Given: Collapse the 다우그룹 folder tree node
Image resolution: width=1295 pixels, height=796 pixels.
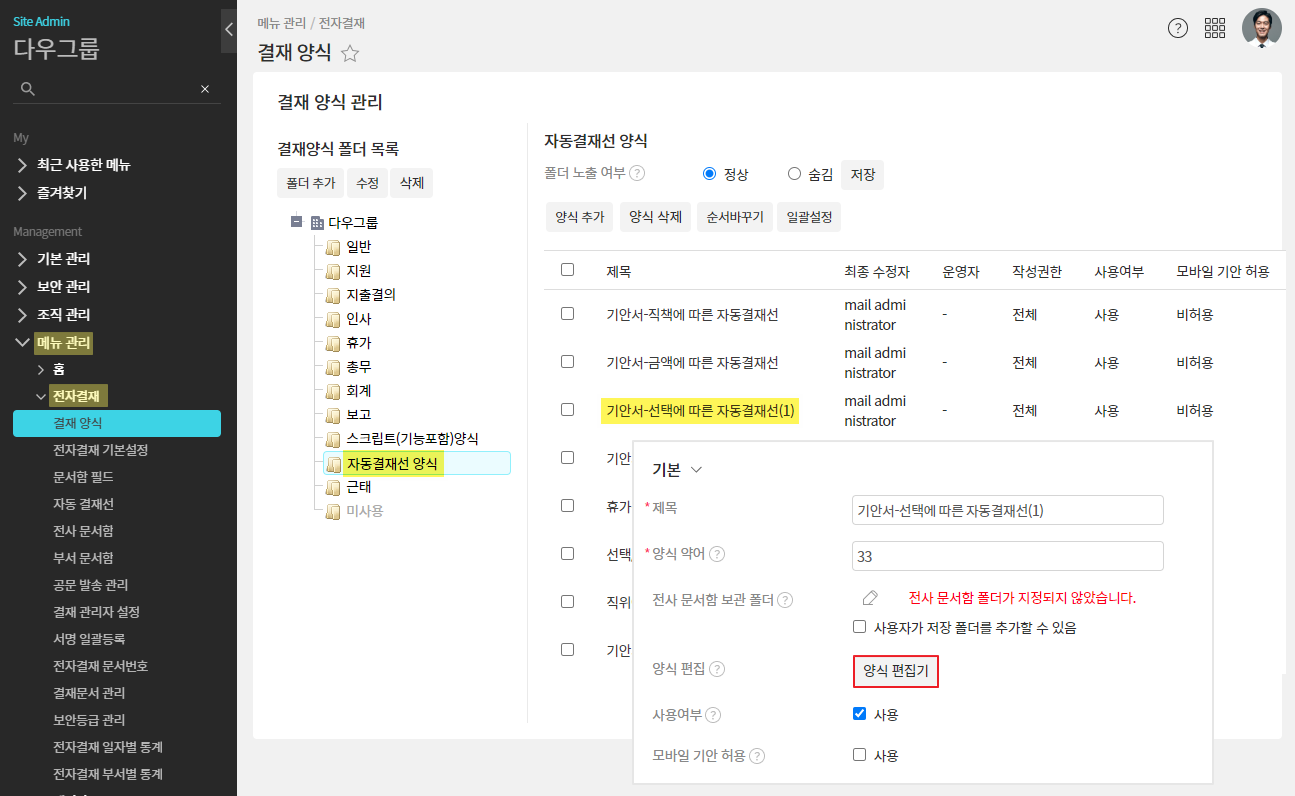Looking at the screenshot, I should 297,222.
